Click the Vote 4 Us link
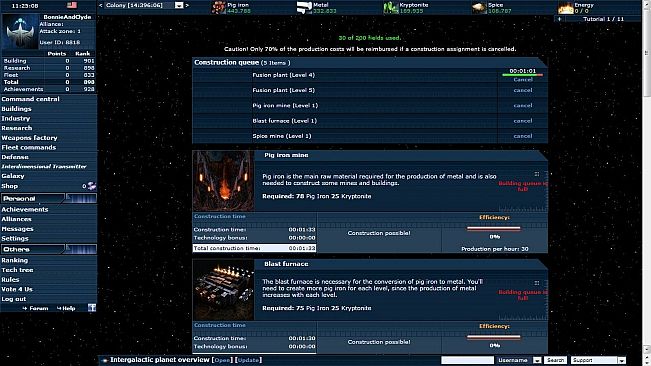This screenshot has width=651, height=366. [17, 289]
